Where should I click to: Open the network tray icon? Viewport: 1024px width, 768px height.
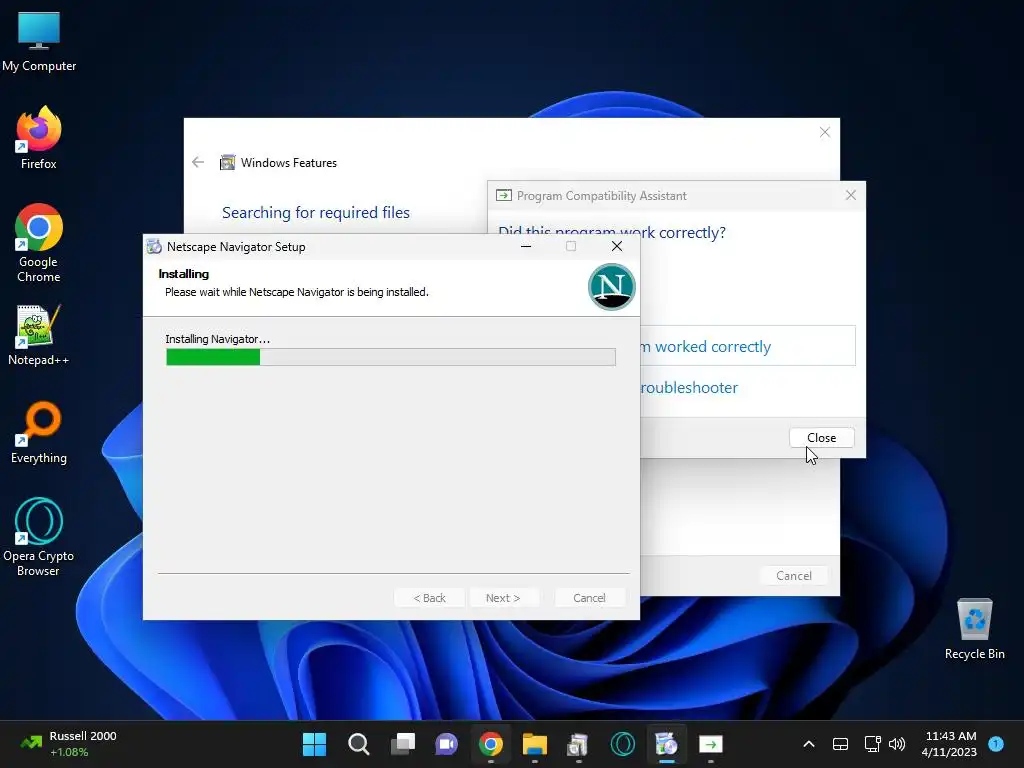click(872, 744)
